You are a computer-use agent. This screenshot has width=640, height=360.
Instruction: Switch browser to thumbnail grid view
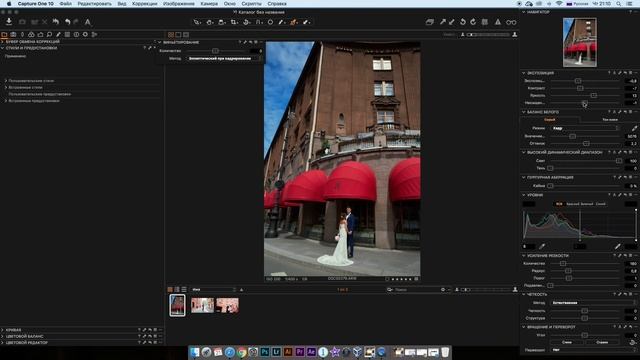click(x=170, y=289)
